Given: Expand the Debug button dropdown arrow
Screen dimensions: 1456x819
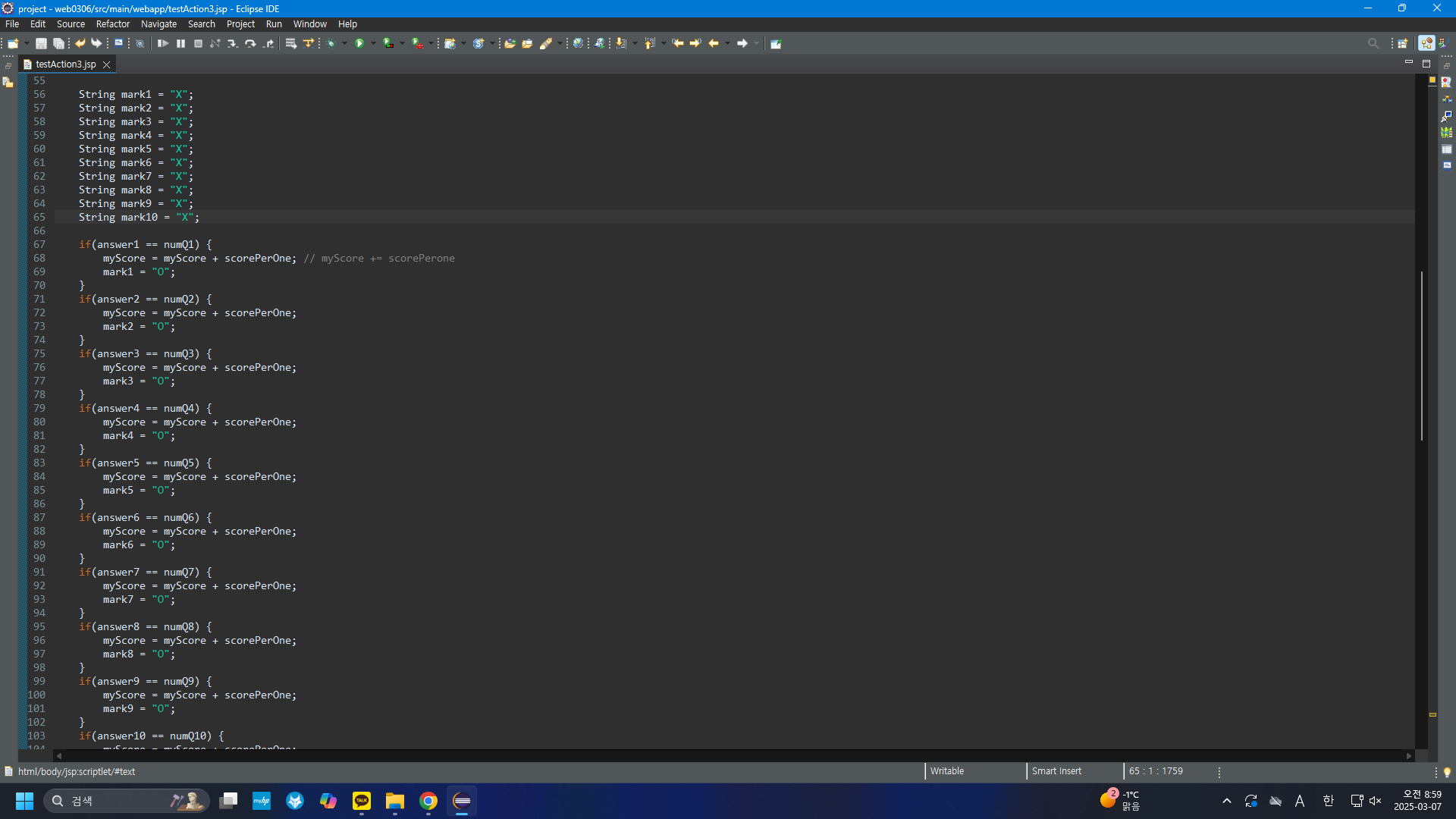Looking at the screenshot, I should click(344, 43).
